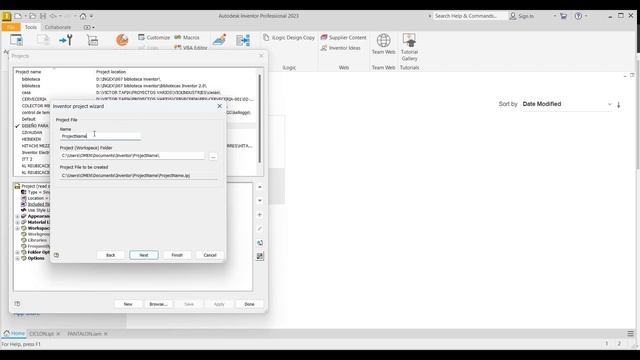Click iLogic Design Copy
Screen dimensions: 640x360
[289, 37]
